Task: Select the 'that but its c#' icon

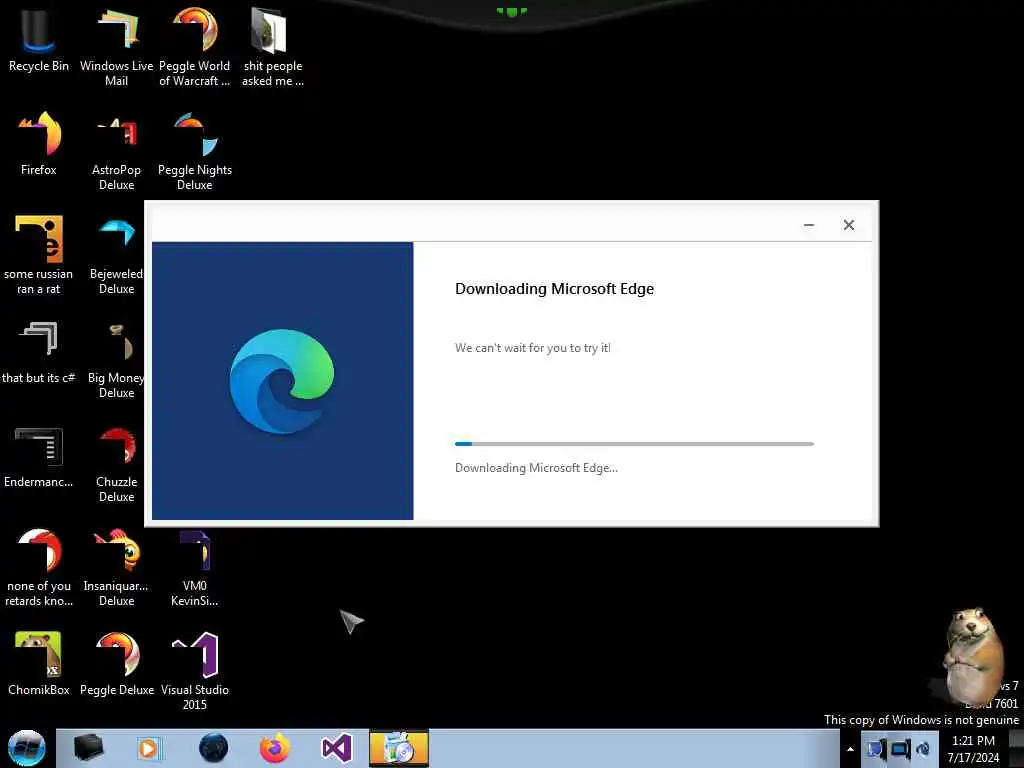Action: (39, 353)
